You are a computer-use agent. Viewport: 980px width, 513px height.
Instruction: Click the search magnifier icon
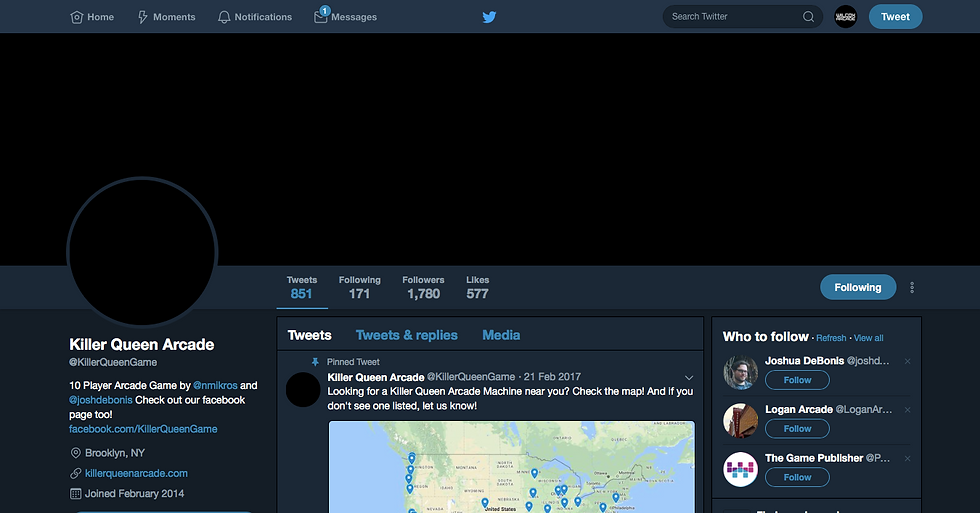pos(808,17)
